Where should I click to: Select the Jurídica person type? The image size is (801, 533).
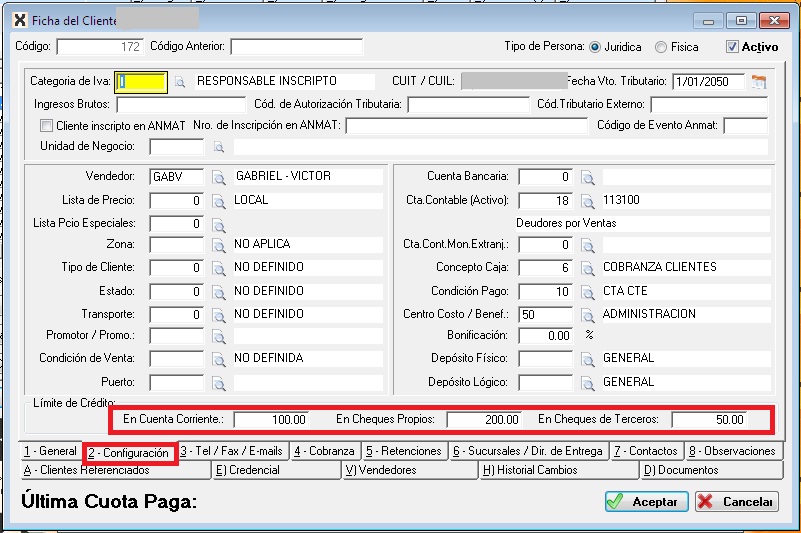595,47
